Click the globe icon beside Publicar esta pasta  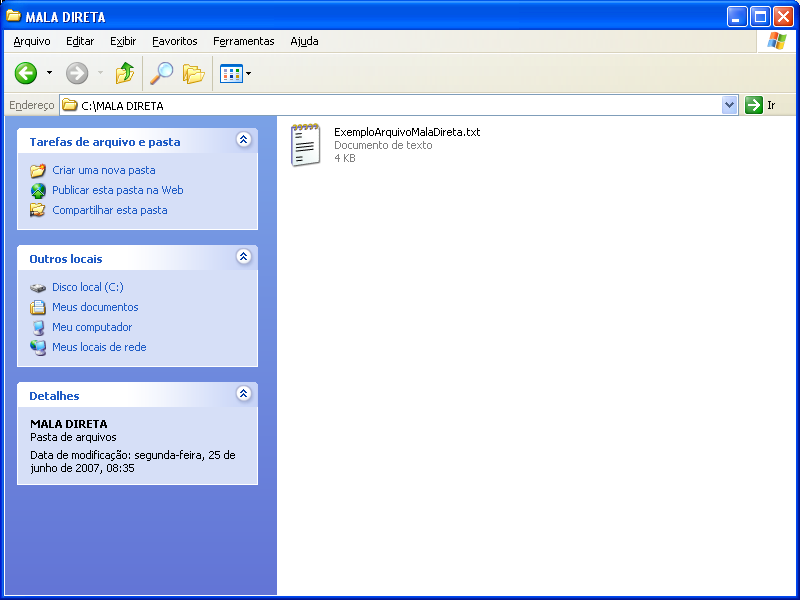point(38,190)
